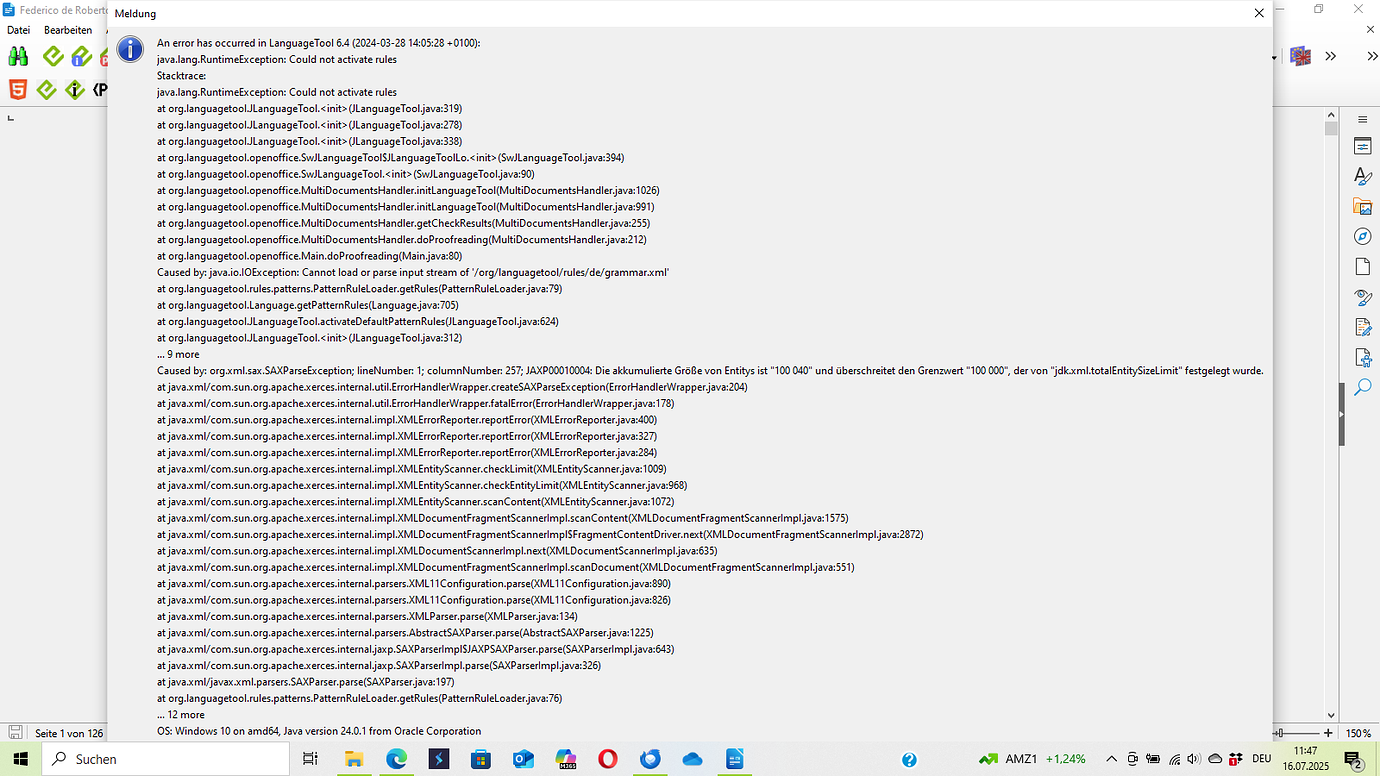
Task: Open the Accessibility Check sidebar deck
Action: (1362, 358)
